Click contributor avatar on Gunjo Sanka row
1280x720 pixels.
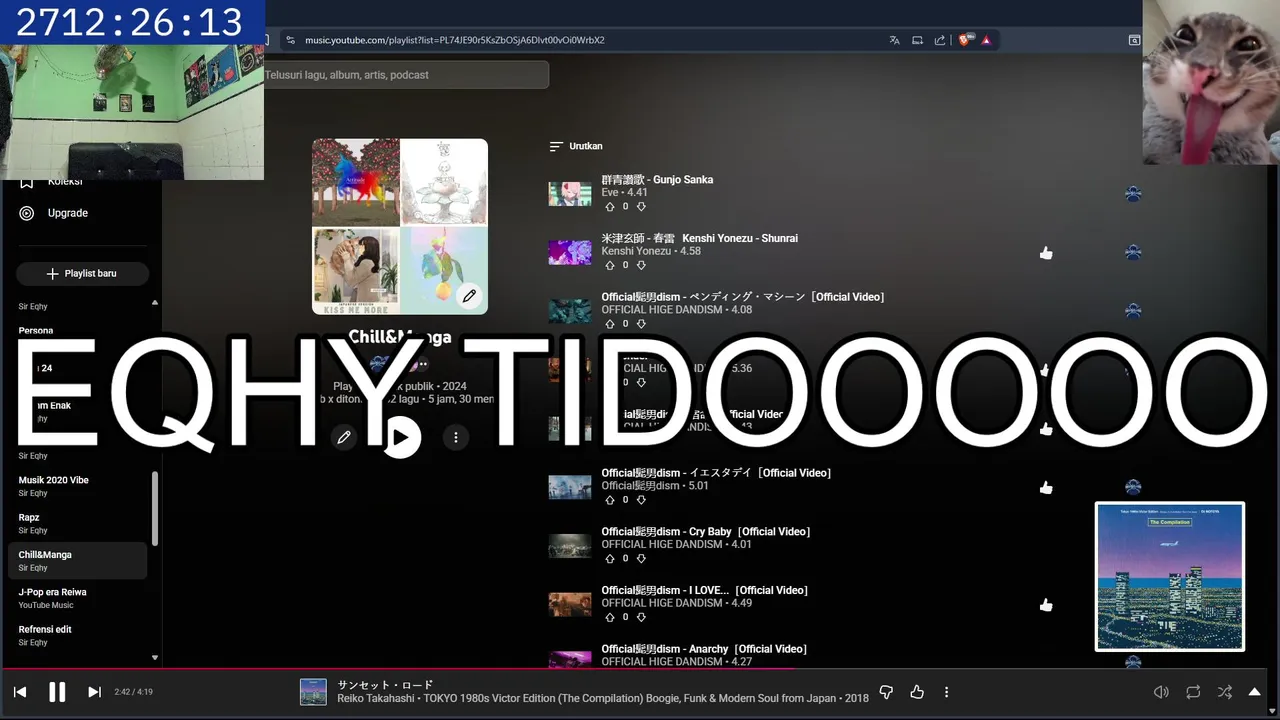1133,194
